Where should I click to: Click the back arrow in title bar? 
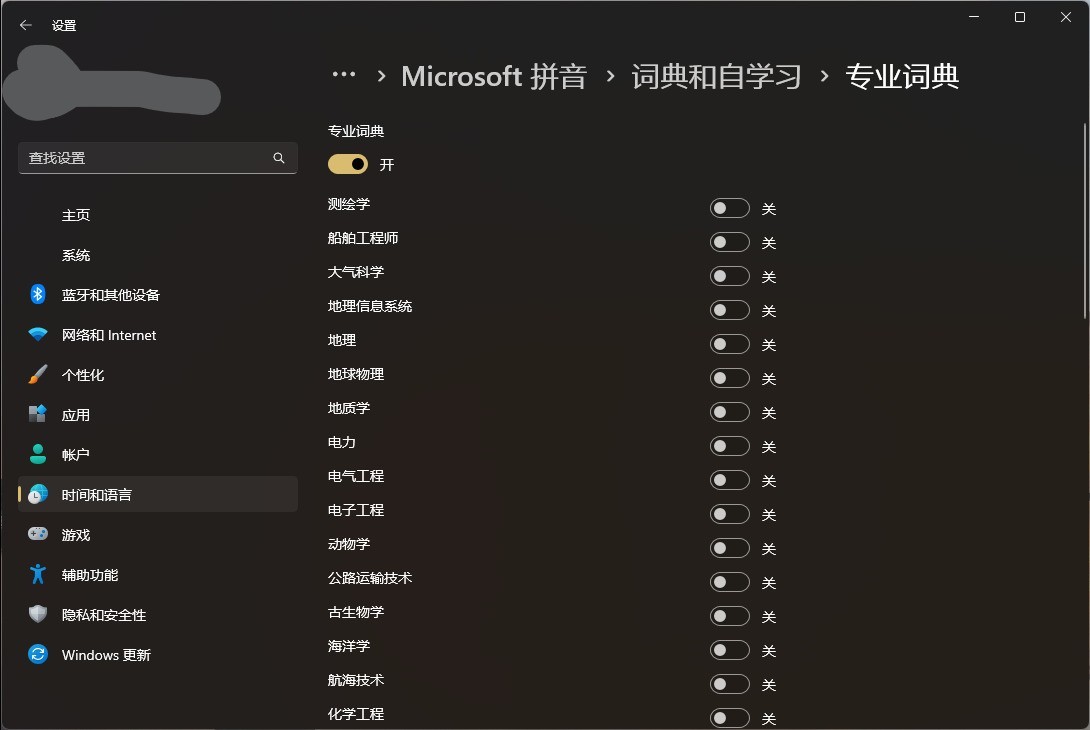pos(26,25)
